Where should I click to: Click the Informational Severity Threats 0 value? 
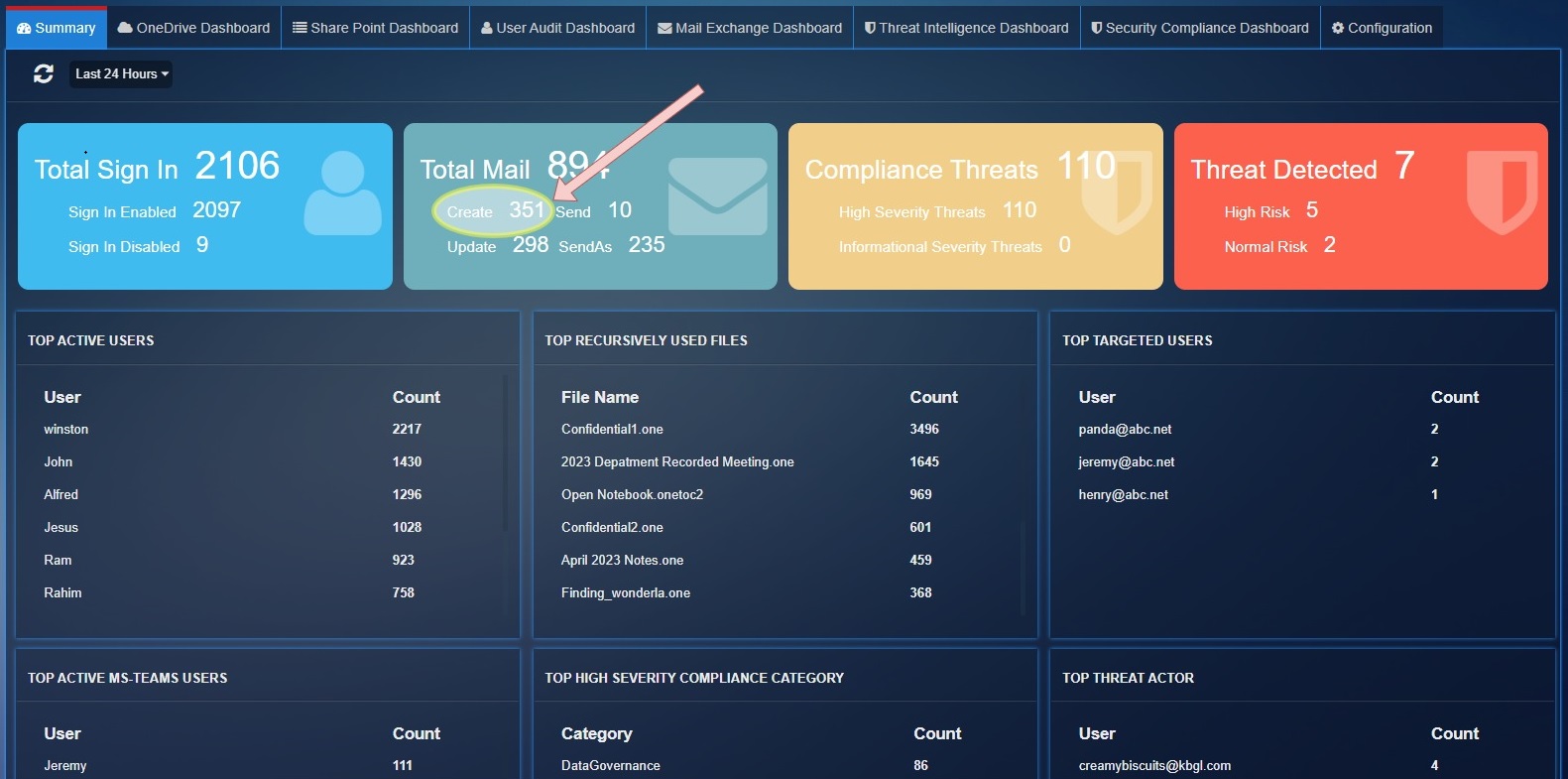pyautogui.click(x=1064, y=244)
